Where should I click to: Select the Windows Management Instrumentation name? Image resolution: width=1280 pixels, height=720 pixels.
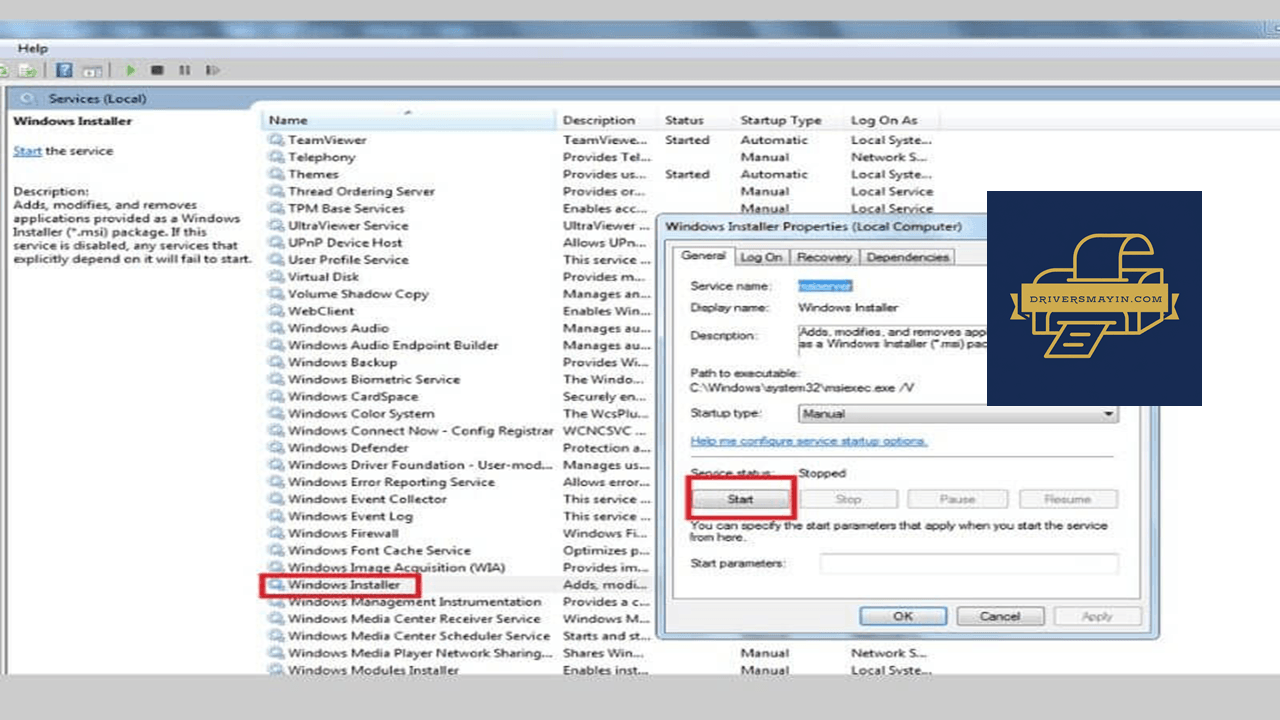(414, 602)
